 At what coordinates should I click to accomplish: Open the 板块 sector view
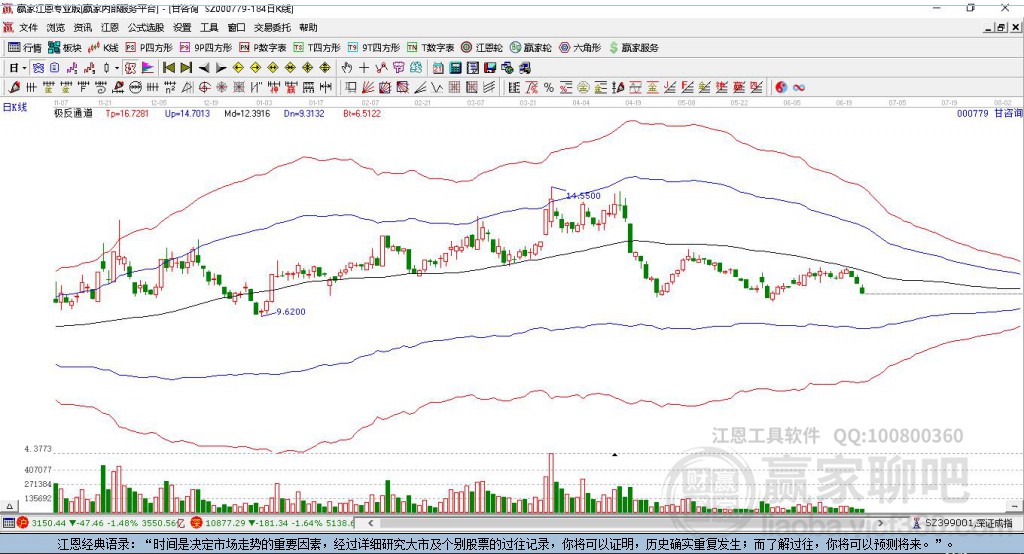65,48
